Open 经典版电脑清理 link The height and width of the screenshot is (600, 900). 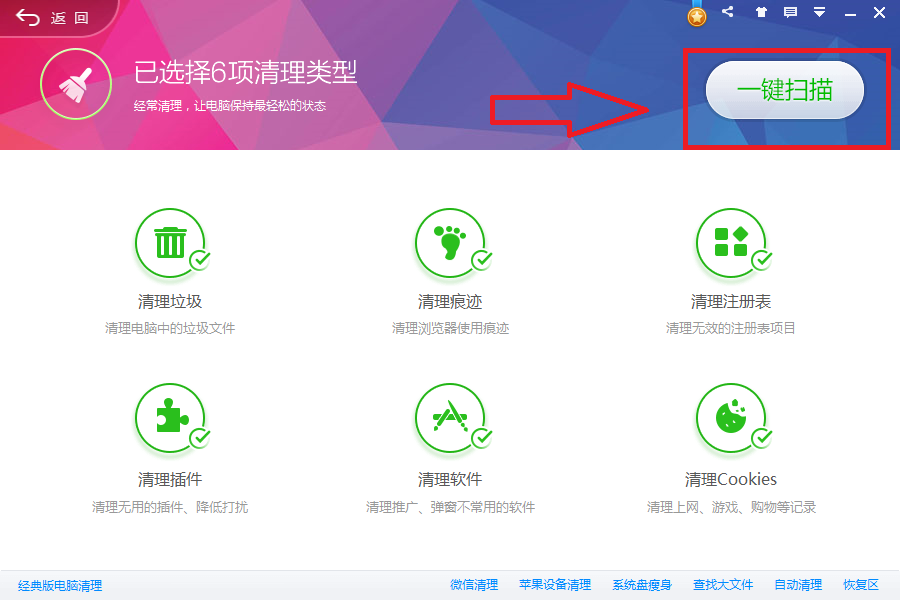pyautogui.click(x=60, y=585)
